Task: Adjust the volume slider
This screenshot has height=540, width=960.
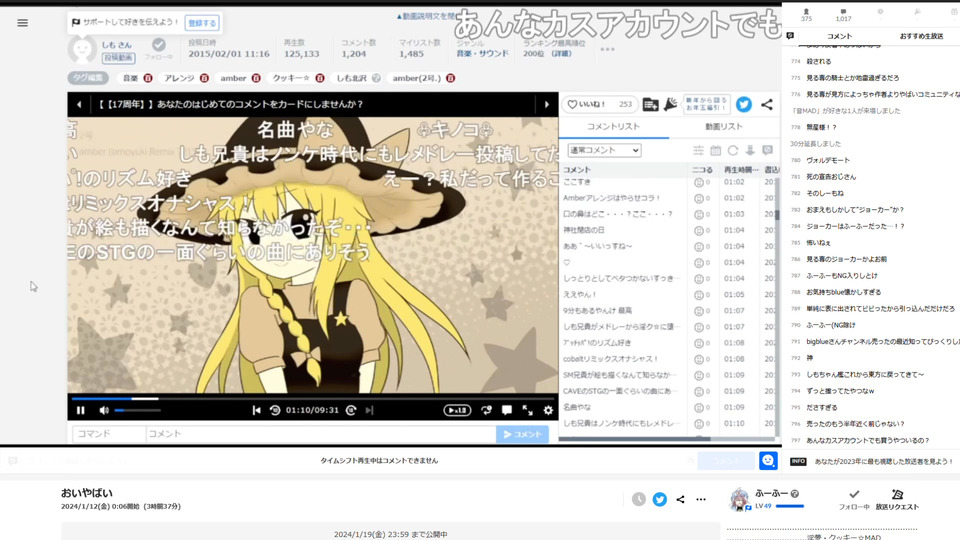Action: coord(137,410)
